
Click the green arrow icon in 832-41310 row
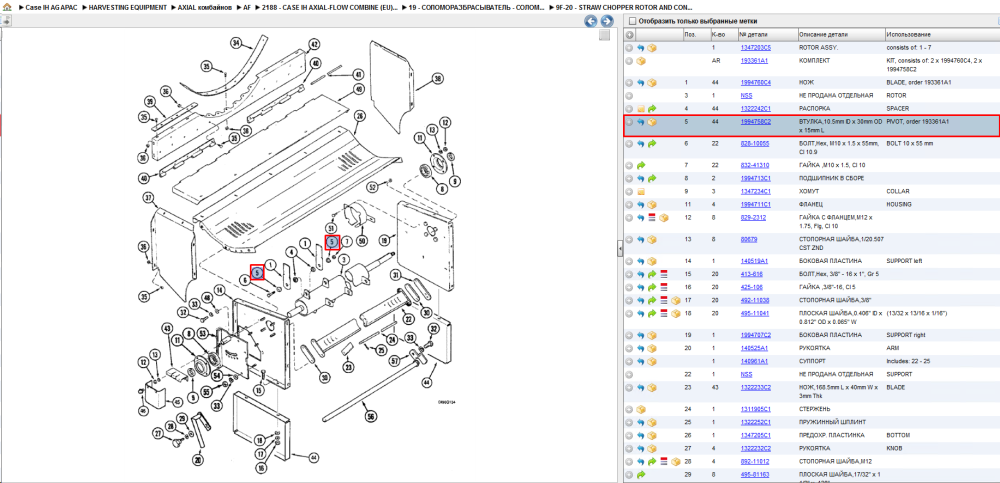(641, 165)
